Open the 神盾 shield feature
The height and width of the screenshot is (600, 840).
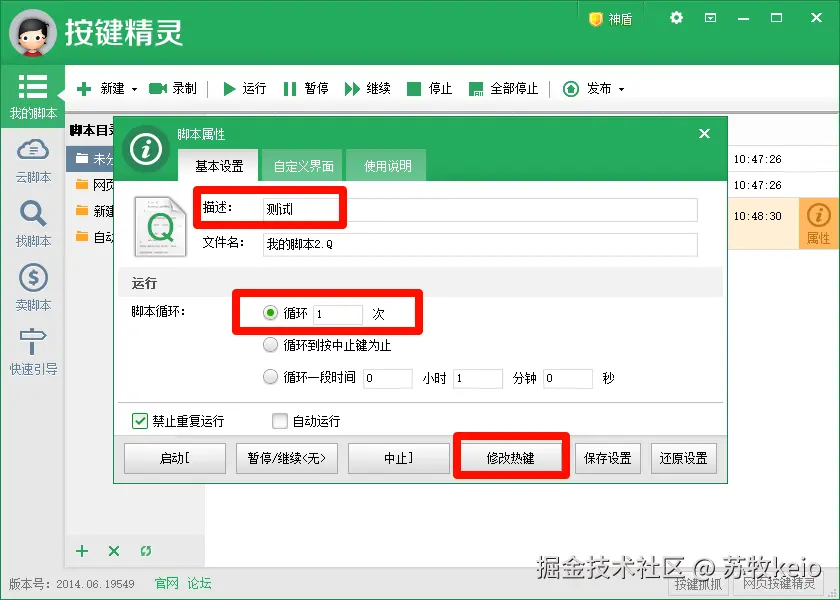[611, 19]
